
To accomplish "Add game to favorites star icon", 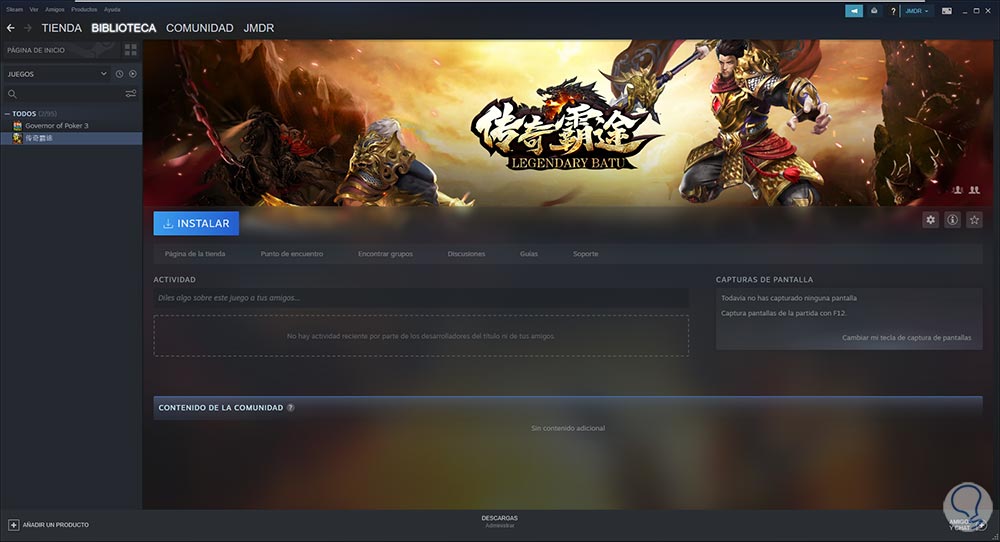I will pyautogui.click(x=974, y=220).
